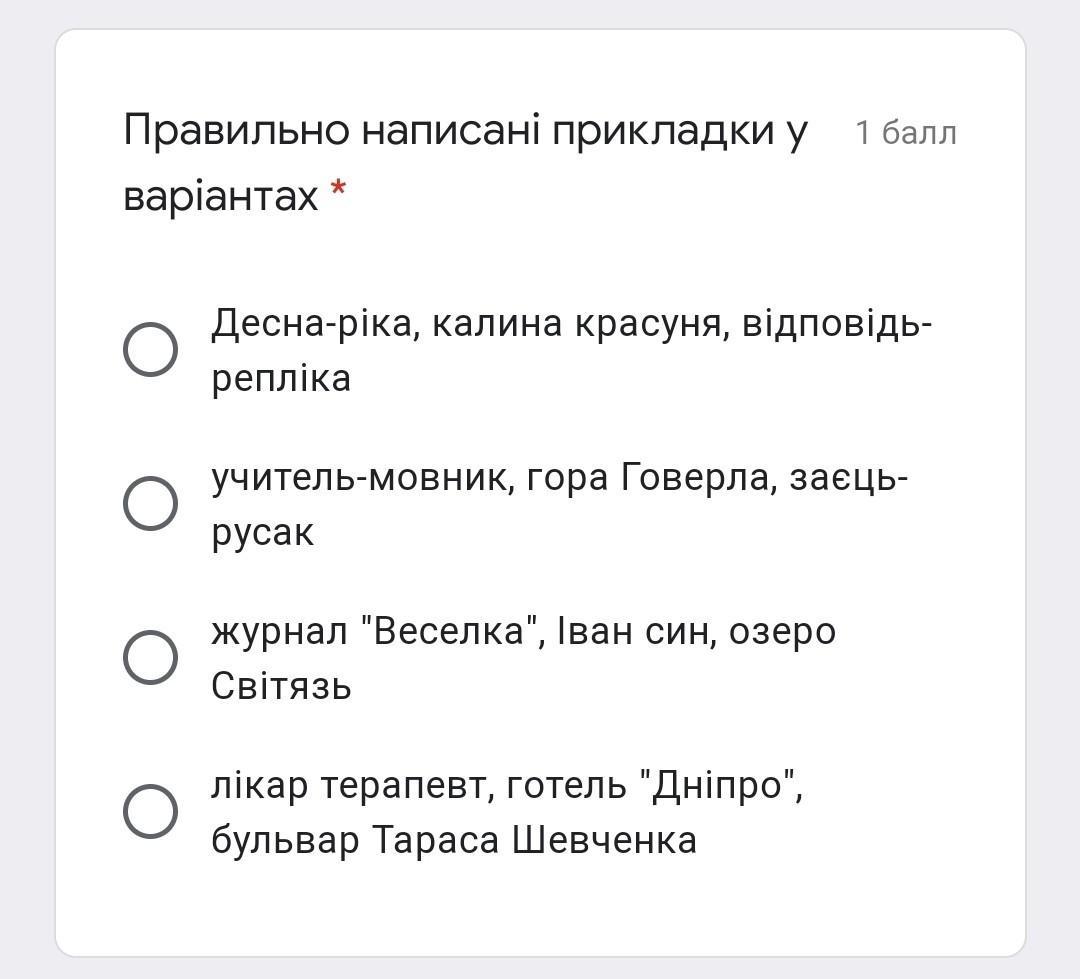This screenshot has width=1080, height=979.
Task: Click the word "Світязь" in third option
Action: click(281, 687)
